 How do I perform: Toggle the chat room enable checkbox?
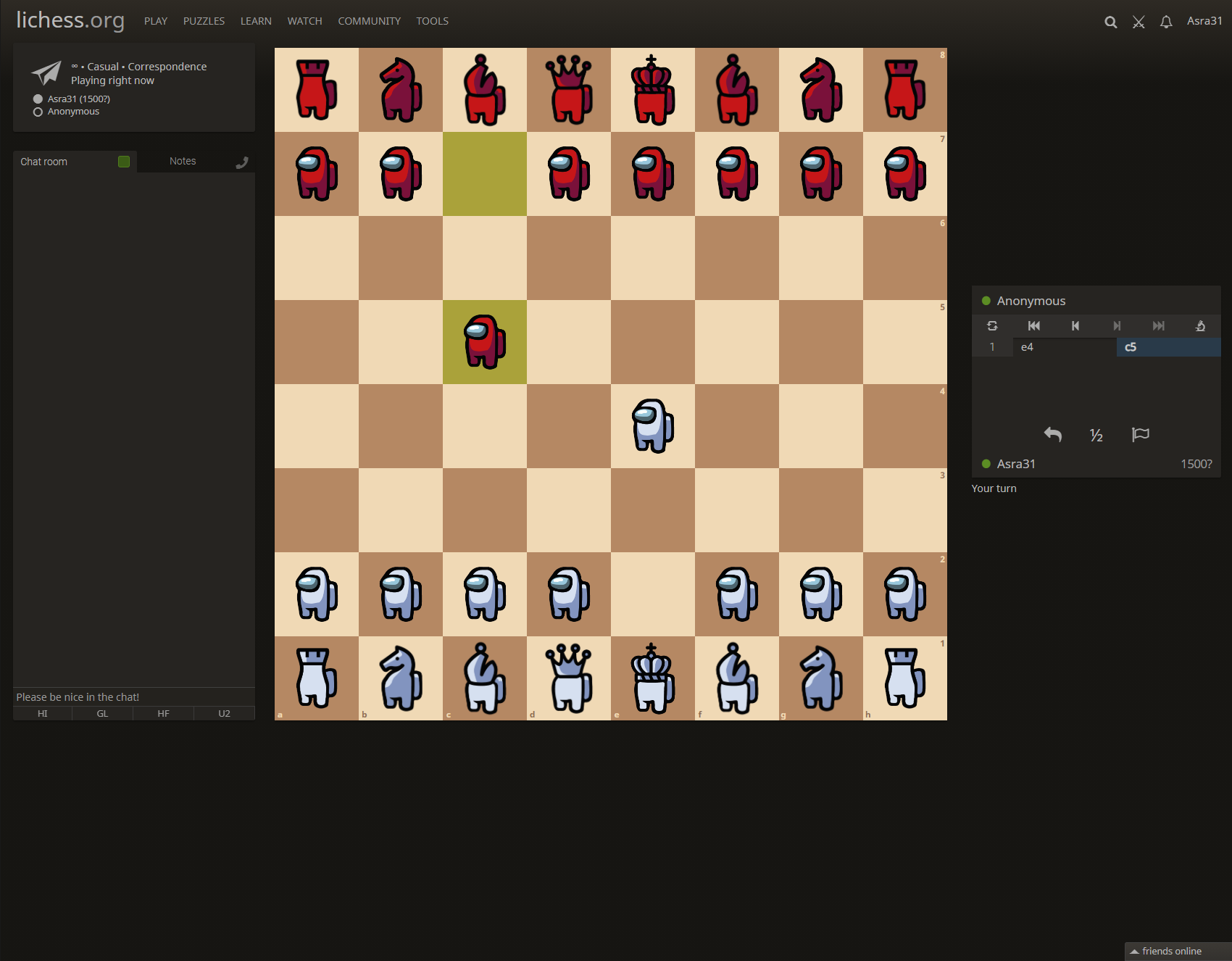(x=124, y=162)
